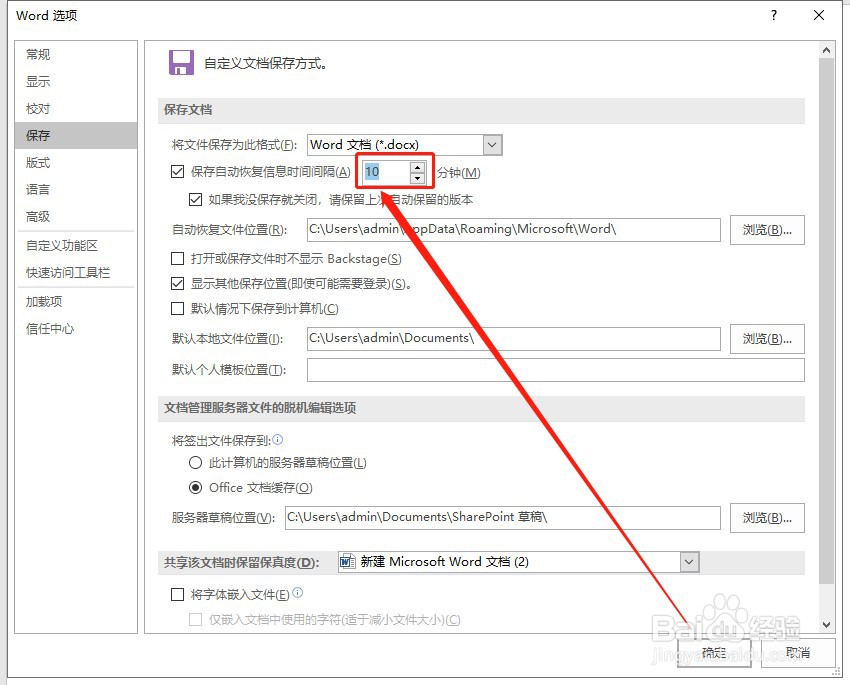
Task: Confirm with the 确定 button
Action: pyautogui.click(x=714, y=652)
